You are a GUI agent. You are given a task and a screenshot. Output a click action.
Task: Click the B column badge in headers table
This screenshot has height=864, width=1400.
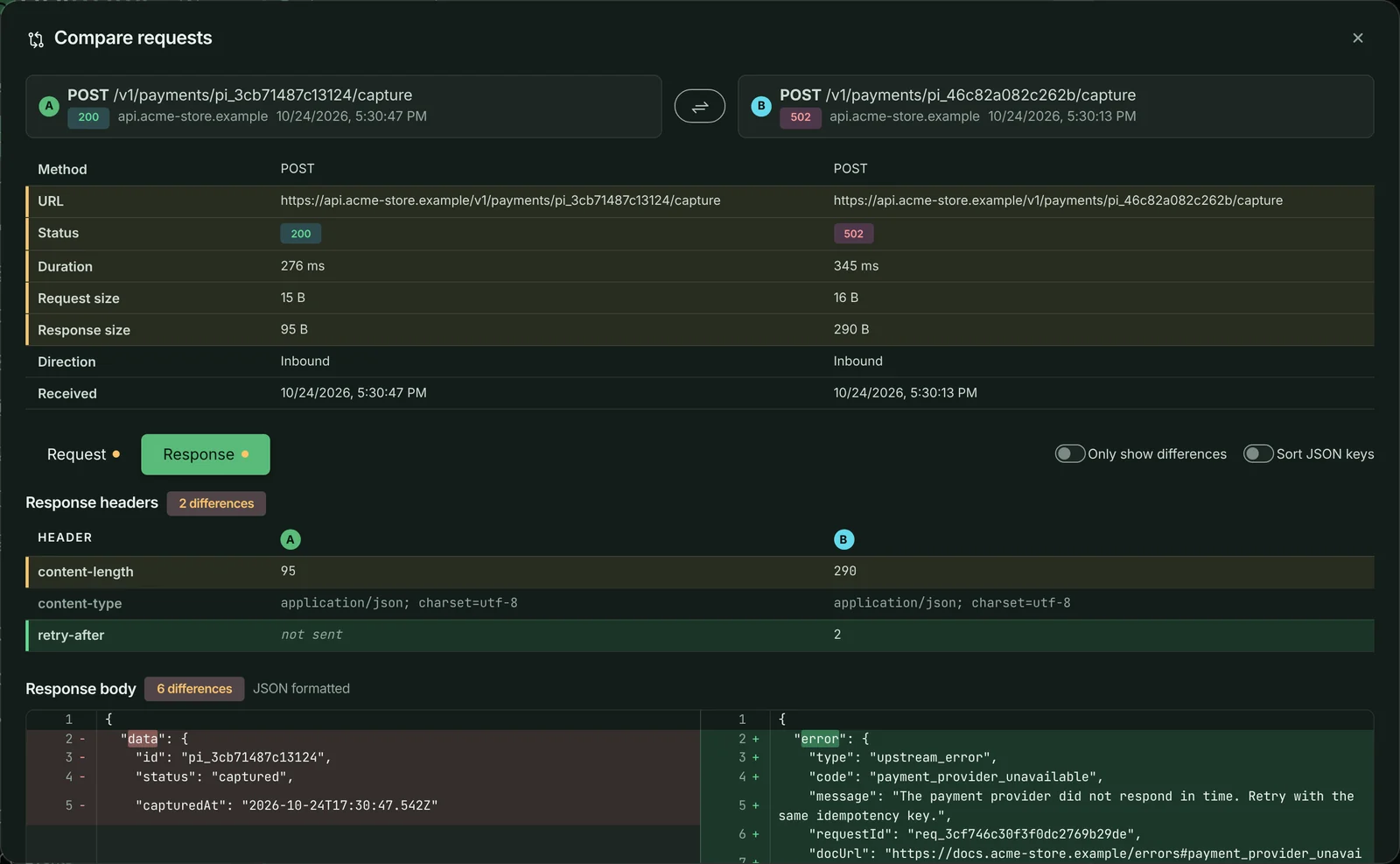(x=843, y=539)
